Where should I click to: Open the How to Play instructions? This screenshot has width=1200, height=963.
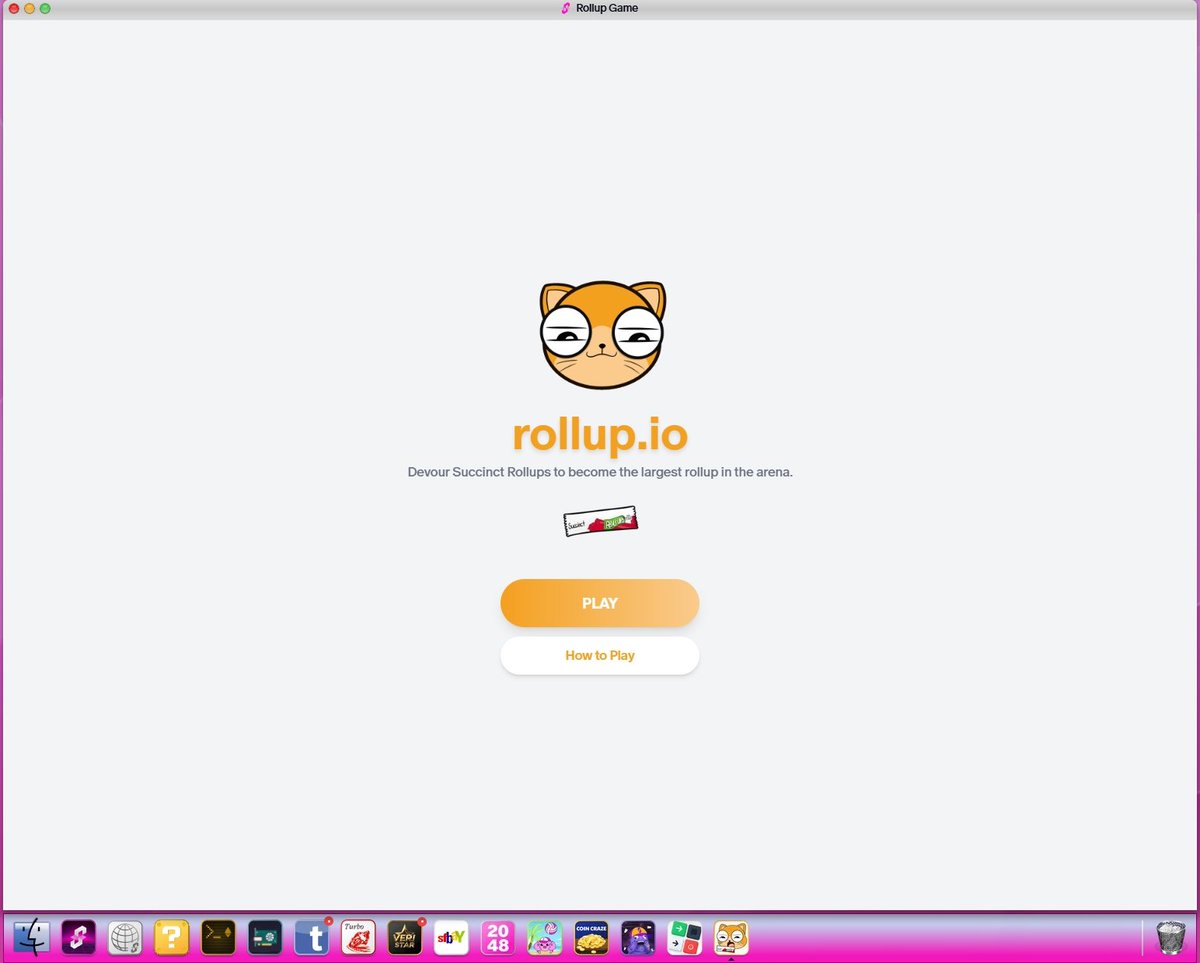point(600,656)
